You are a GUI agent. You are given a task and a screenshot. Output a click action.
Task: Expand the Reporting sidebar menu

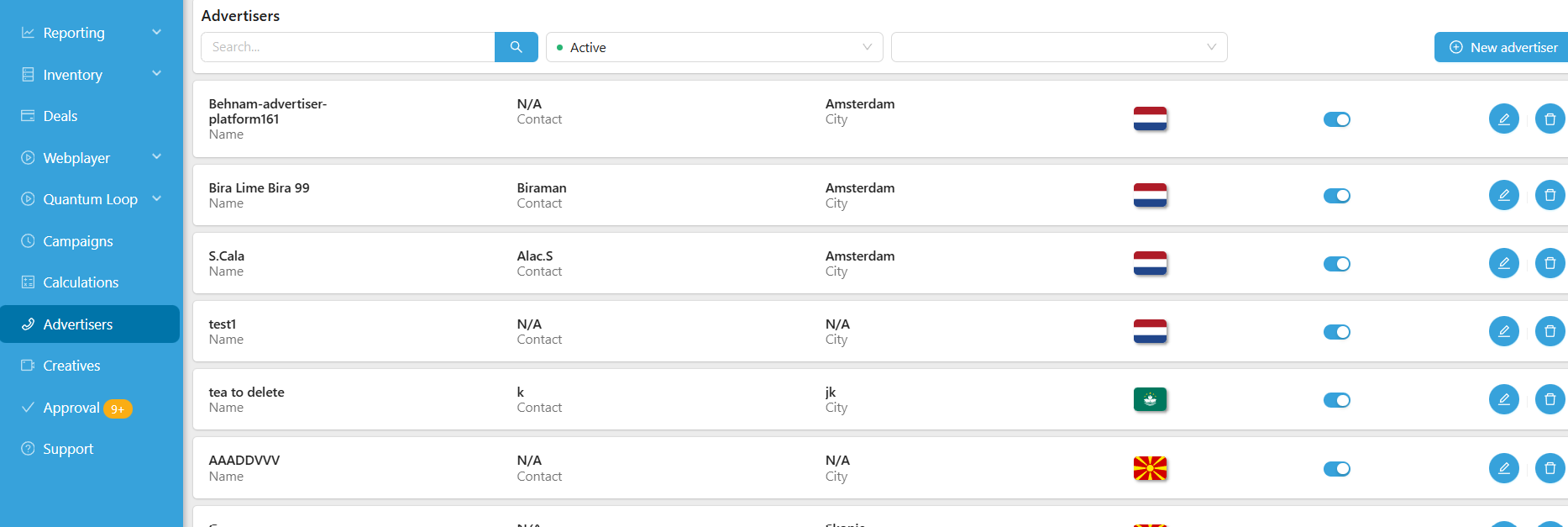click(91, 33)
